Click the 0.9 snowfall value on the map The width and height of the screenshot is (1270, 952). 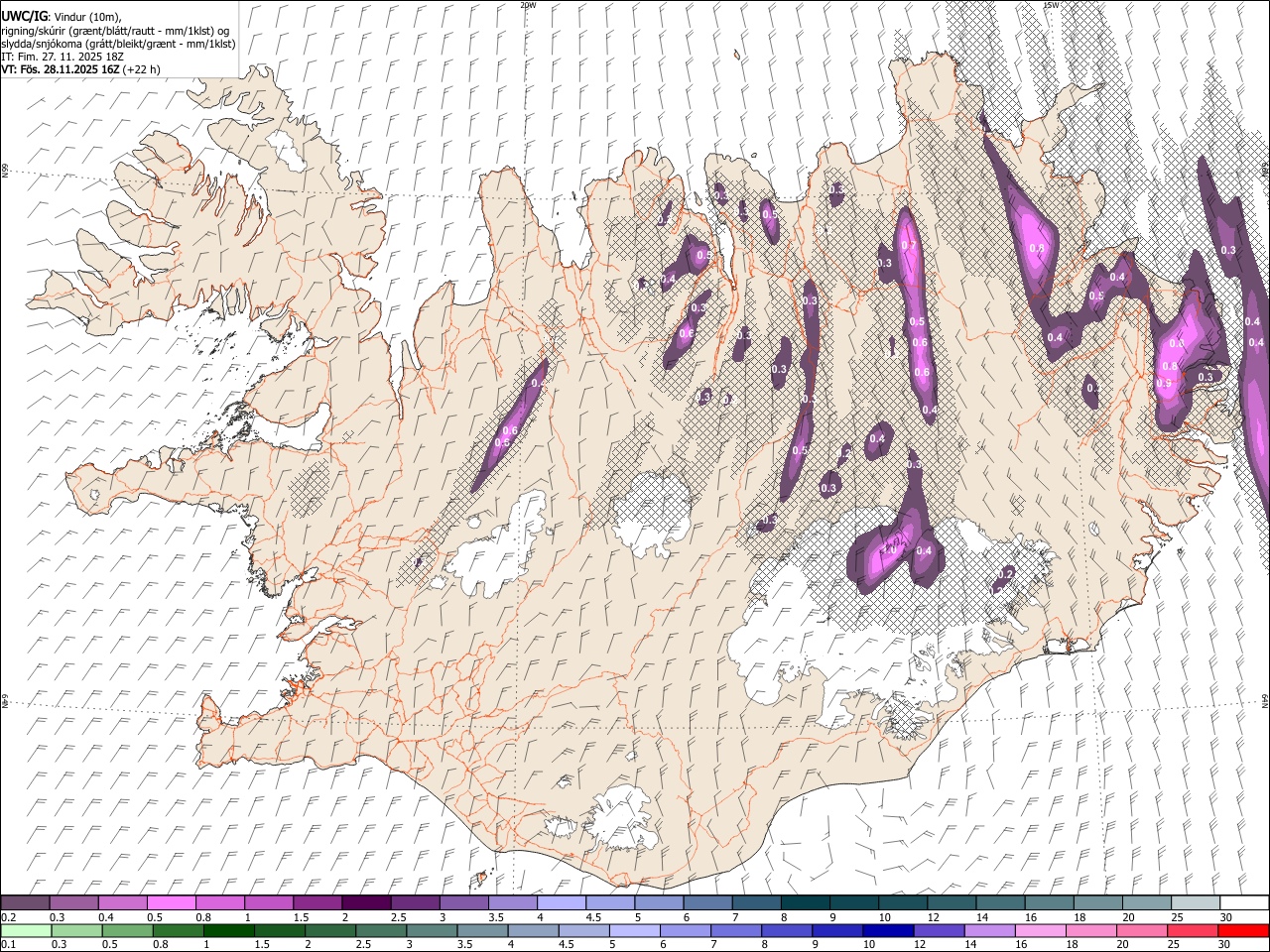point(1164,383)
